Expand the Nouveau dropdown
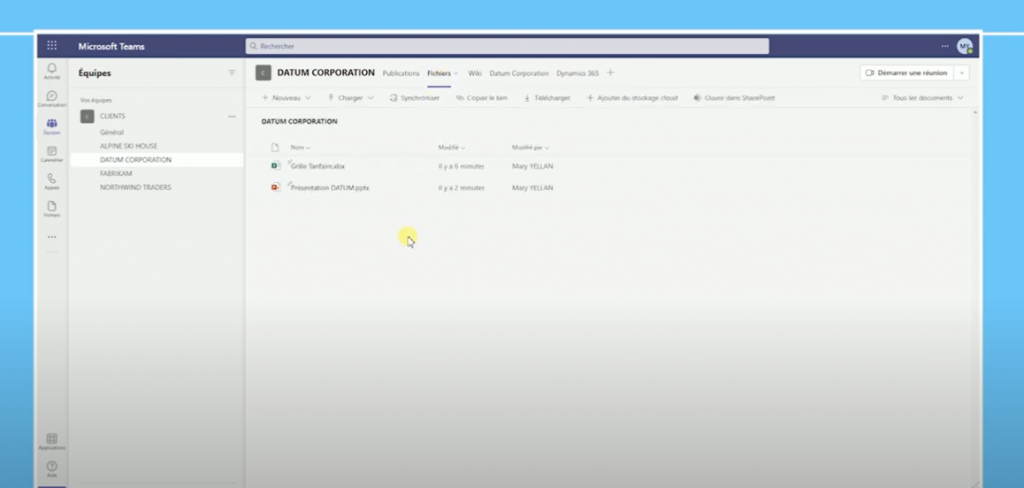Screen dimensions: 1024x488 [286, 98]
